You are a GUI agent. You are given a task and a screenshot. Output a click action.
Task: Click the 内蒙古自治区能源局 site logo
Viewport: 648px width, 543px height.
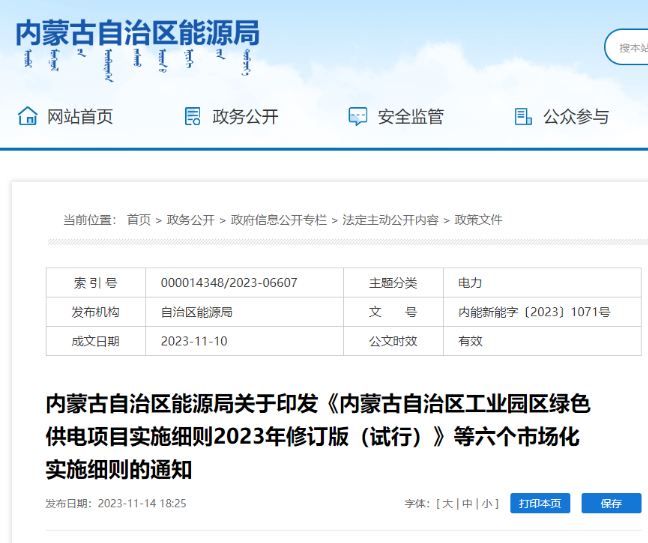click(x=137, y=44)
